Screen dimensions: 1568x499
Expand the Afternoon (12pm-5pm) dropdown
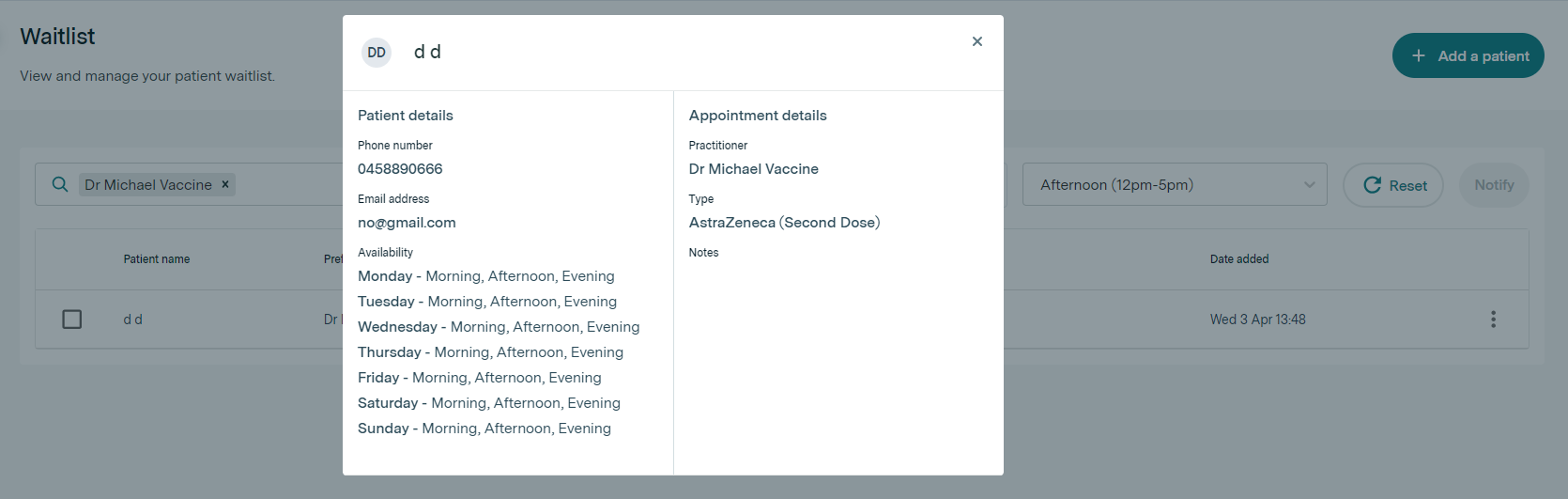pos(1174,185)
